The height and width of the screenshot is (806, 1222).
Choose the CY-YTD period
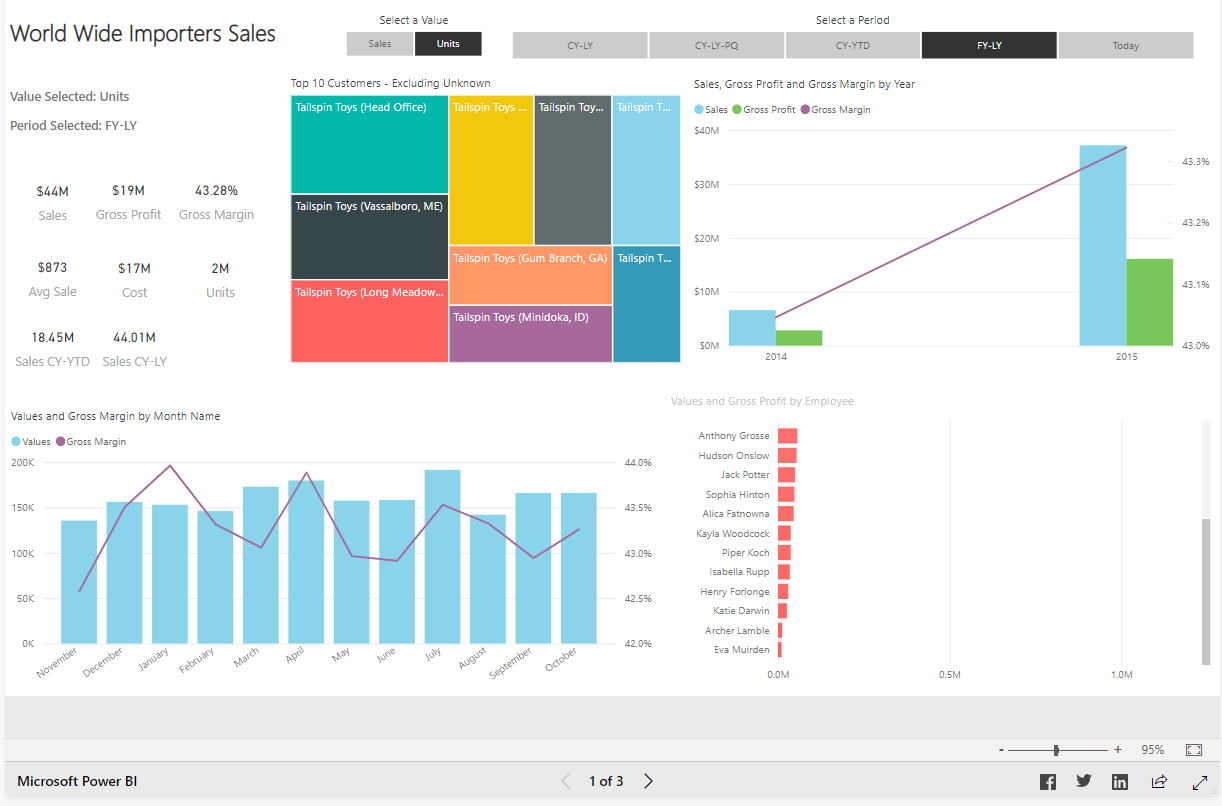(852, 46)
